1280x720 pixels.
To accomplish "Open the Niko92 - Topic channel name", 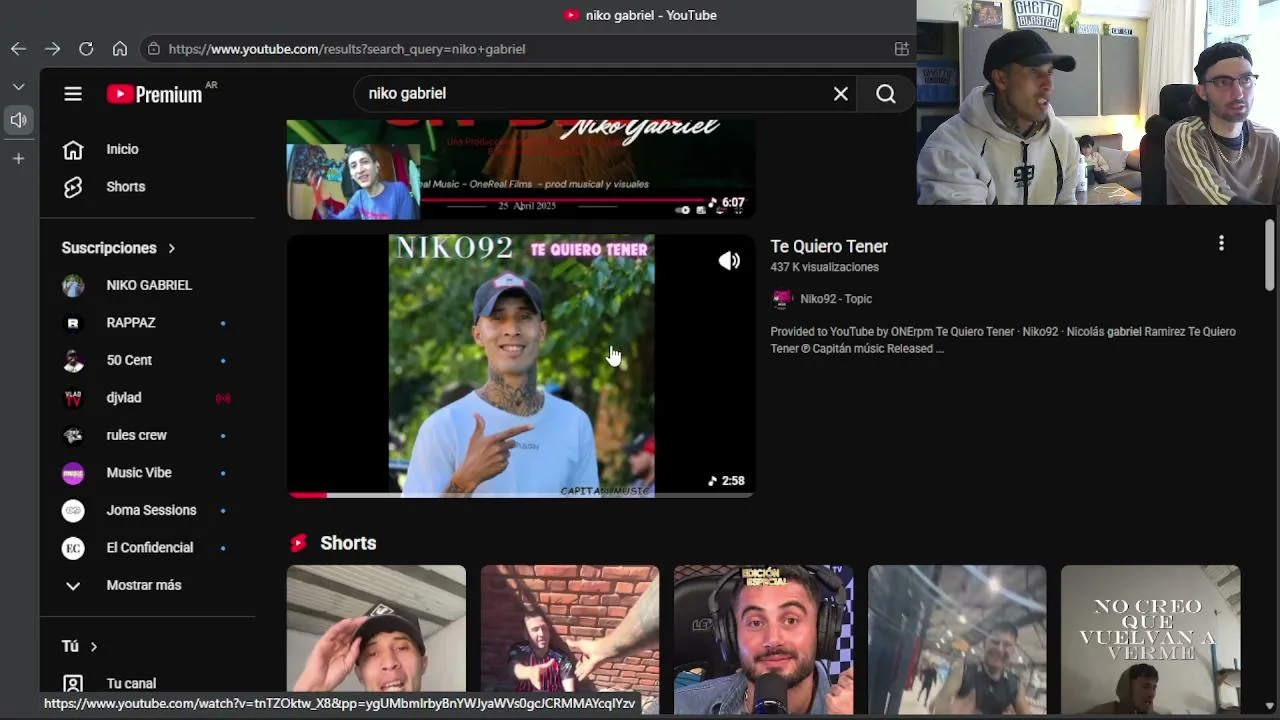I will pos(836,299).
